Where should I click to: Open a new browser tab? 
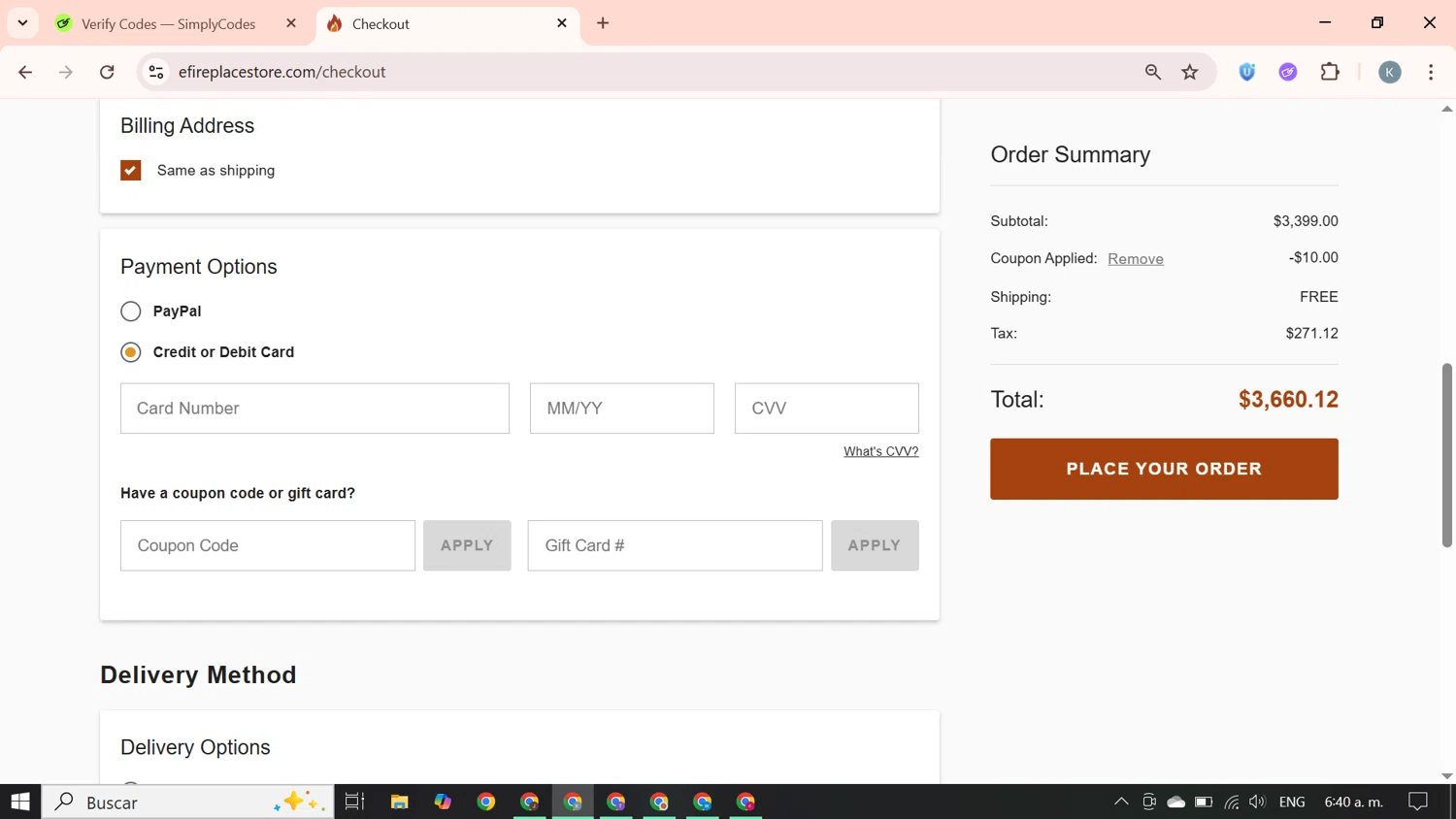603,23
